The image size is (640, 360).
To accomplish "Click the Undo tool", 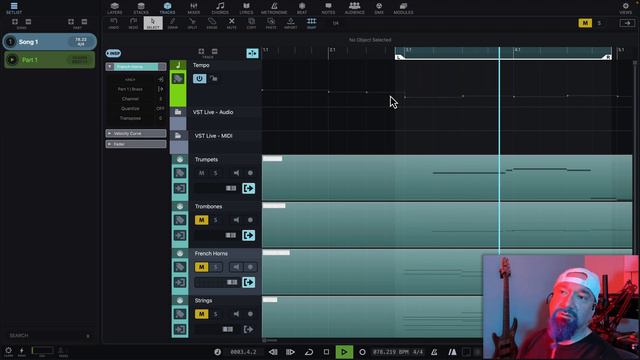I will pyautogui.click(x=113, y=23).
